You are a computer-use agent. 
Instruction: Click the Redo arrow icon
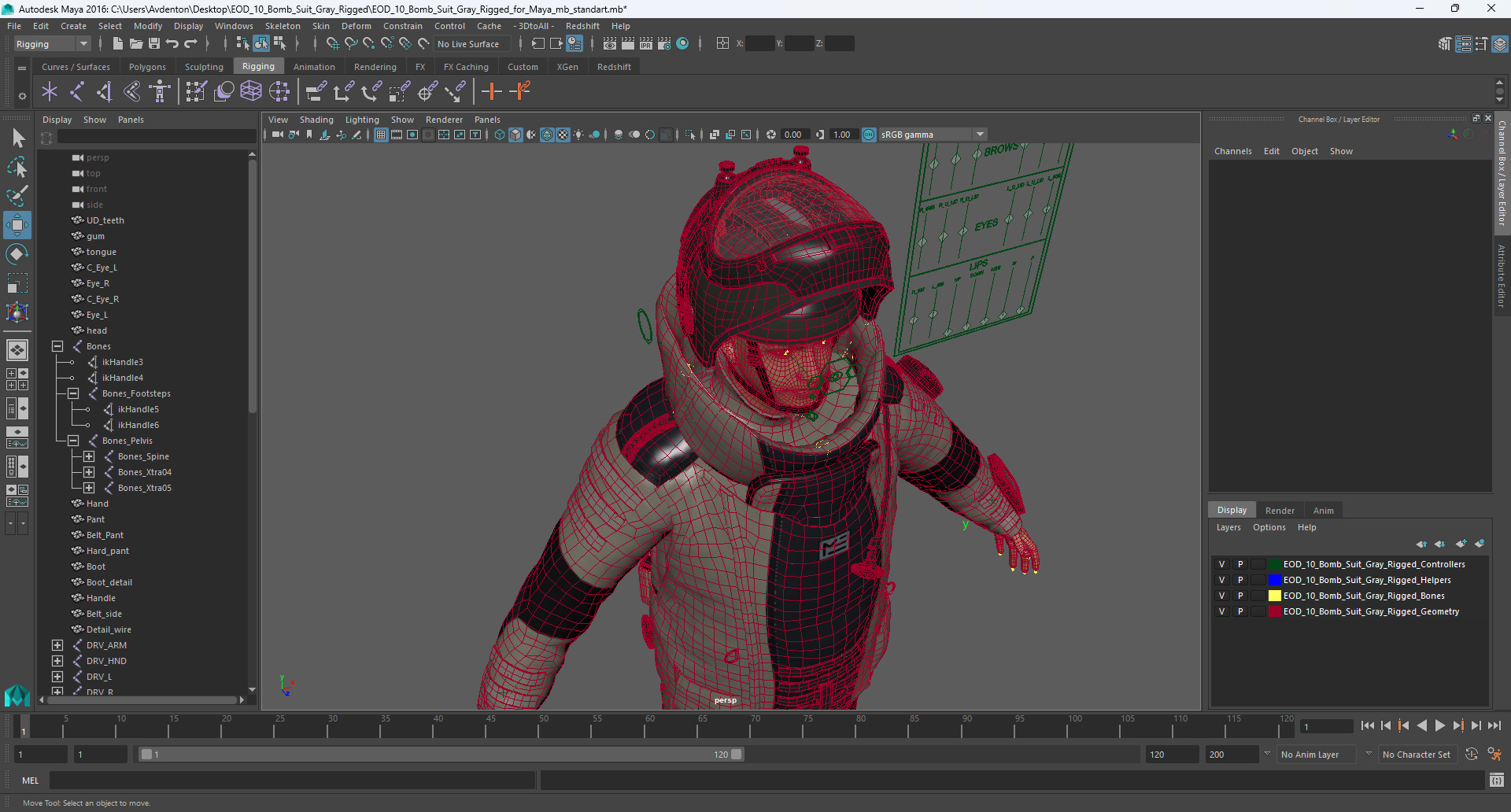click(190, 44)
